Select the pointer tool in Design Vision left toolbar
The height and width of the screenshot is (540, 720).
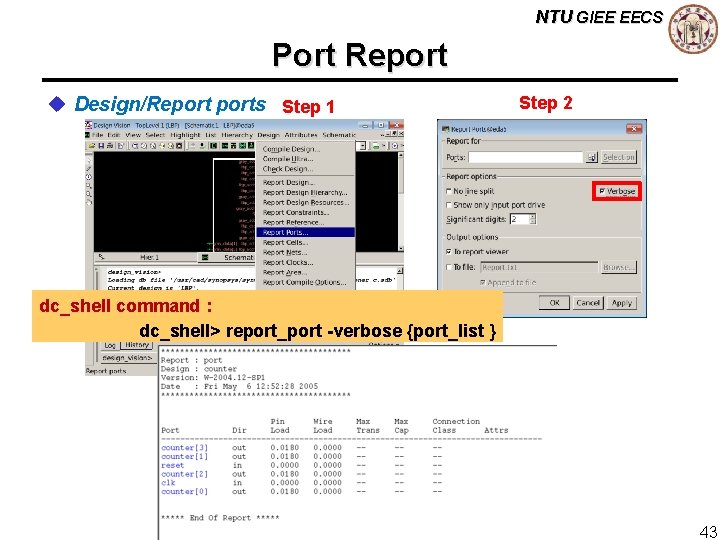[89, 161]
